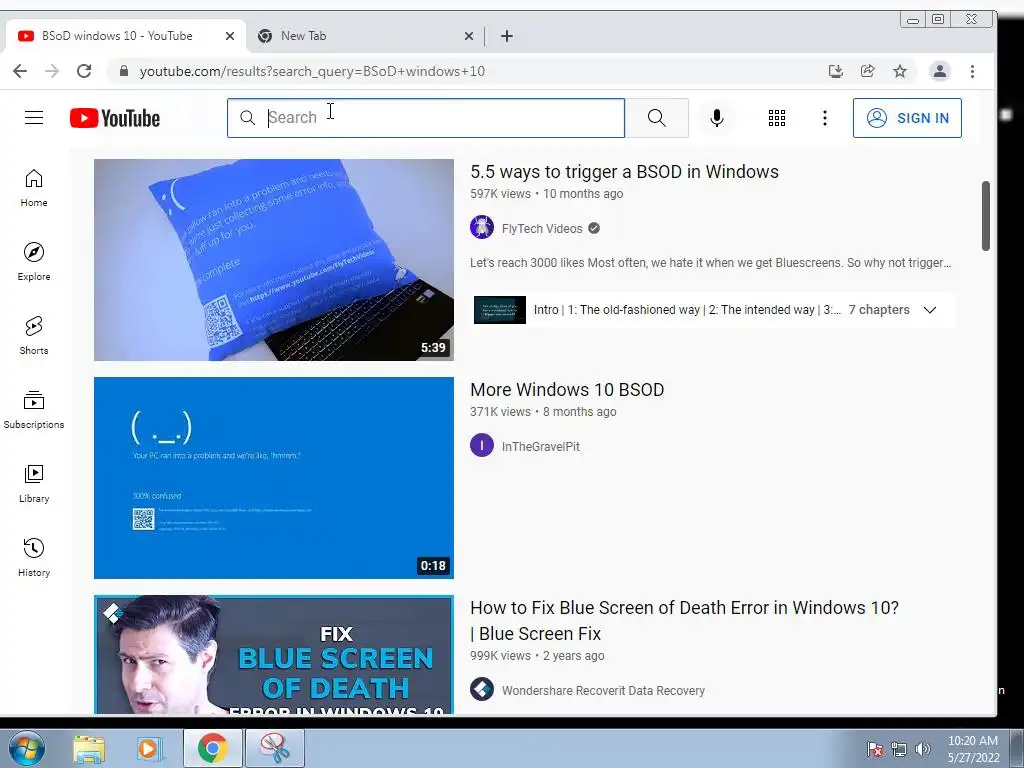Open a new browser tab
1024x768 pixels.
point(507,36)
